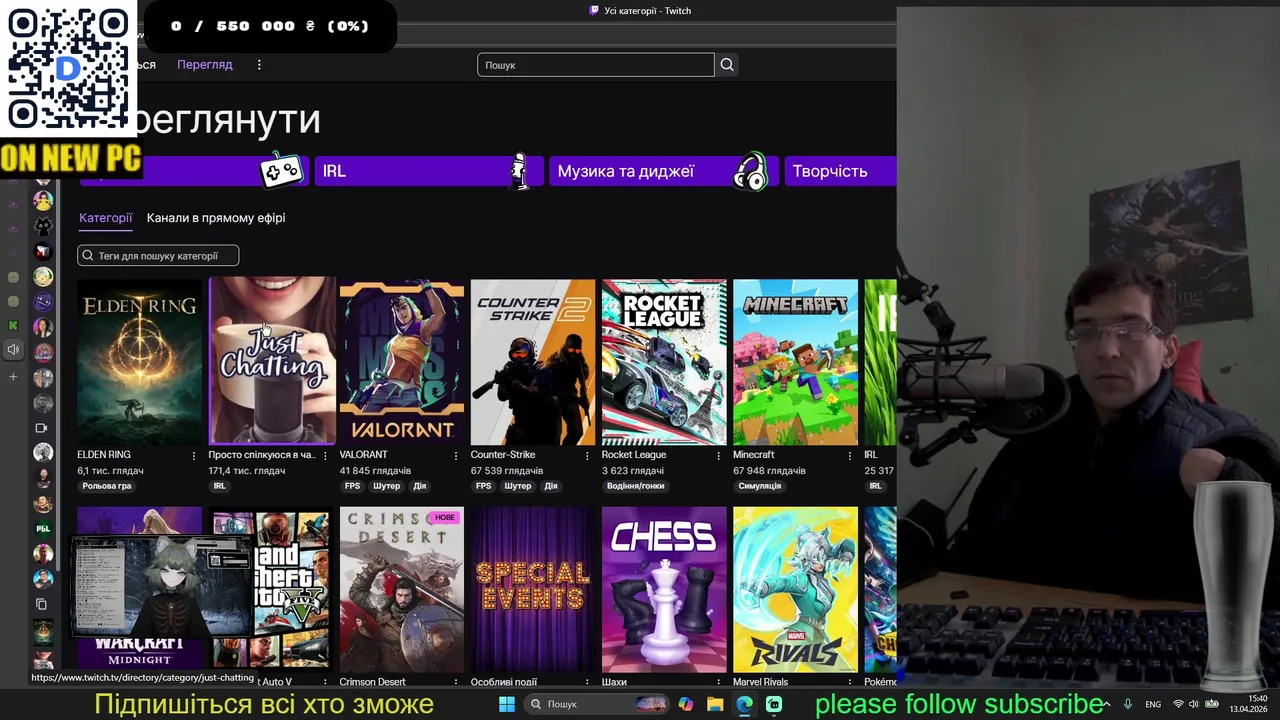The height and width of the screenshot is (720, 1280).
Task: Open the PGL channel avatar in sidebar
Action: tap(43, 528)
